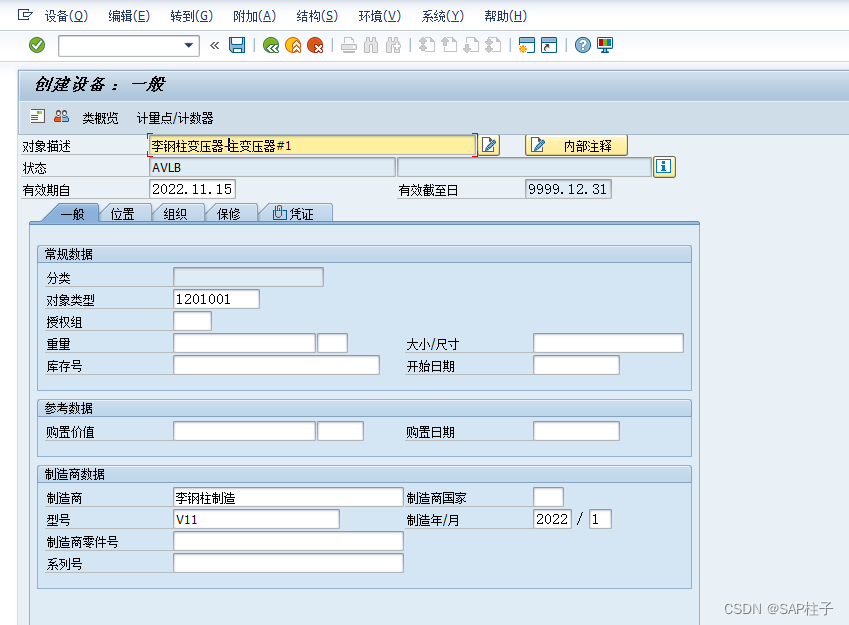Click the Find binoculars icon
Screen dimensions: 849x625
(x=371, y=45)
